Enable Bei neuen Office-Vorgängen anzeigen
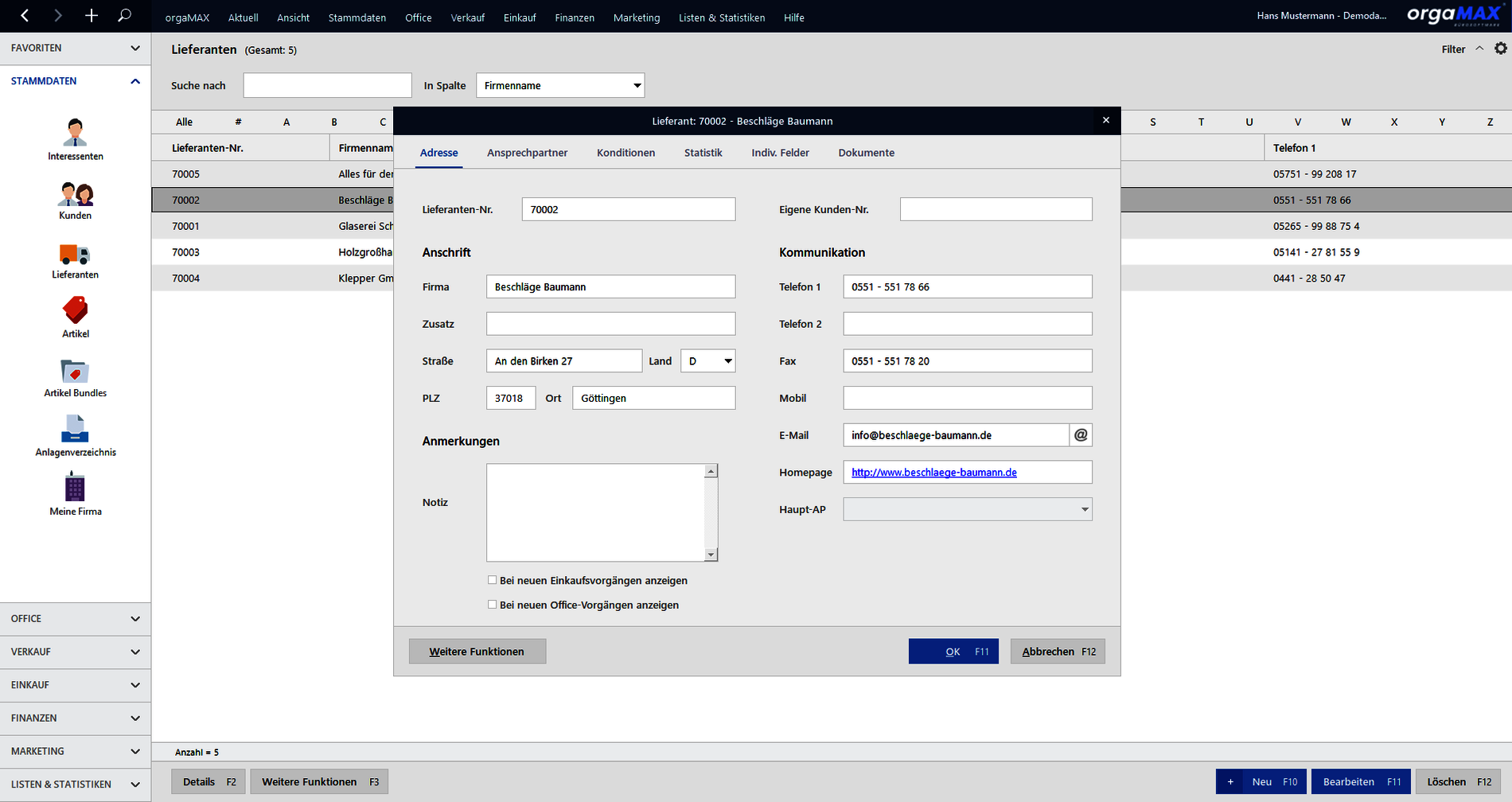Screen dimensions: 1512x802 point(492,605)
